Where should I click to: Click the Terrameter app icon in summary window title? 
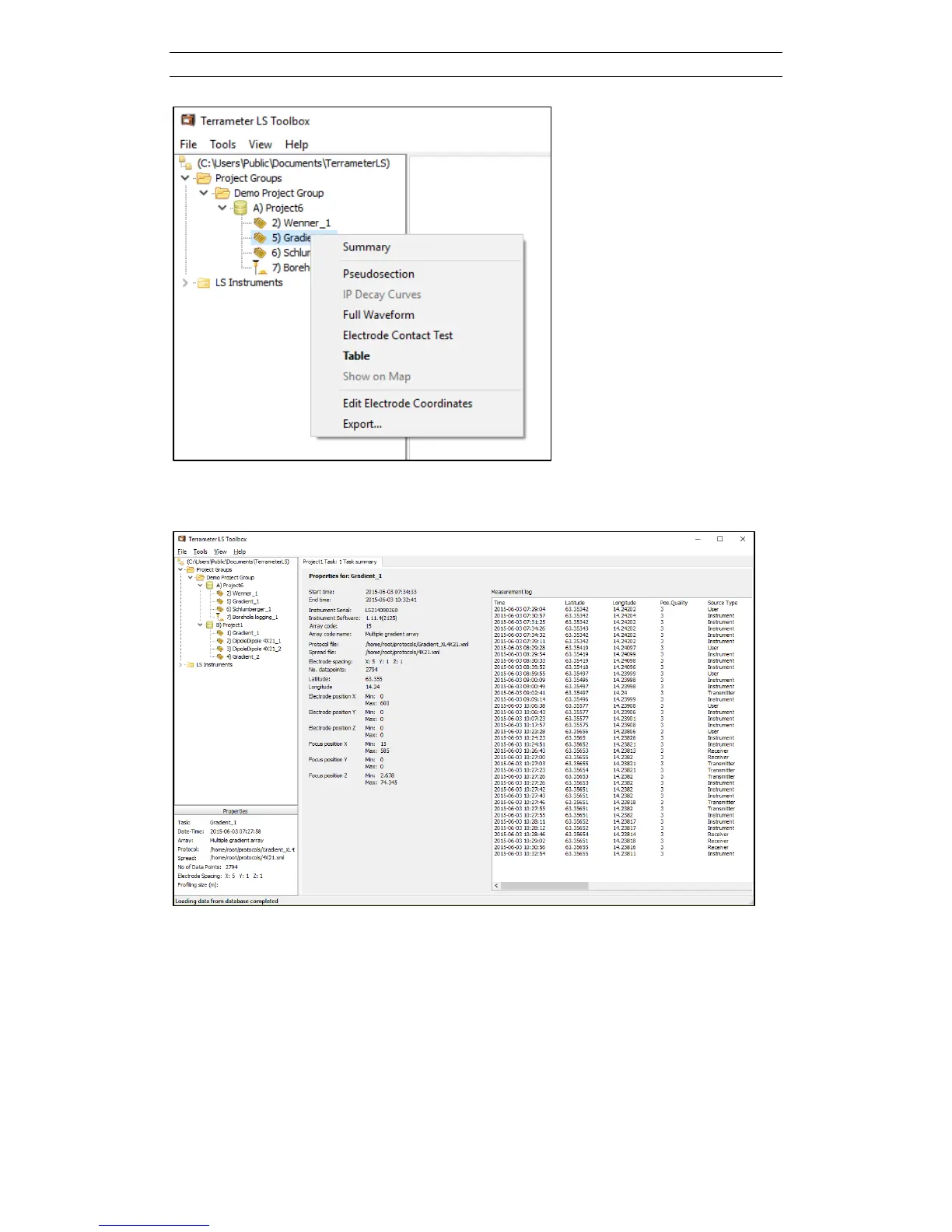click(x=182, y=538)
